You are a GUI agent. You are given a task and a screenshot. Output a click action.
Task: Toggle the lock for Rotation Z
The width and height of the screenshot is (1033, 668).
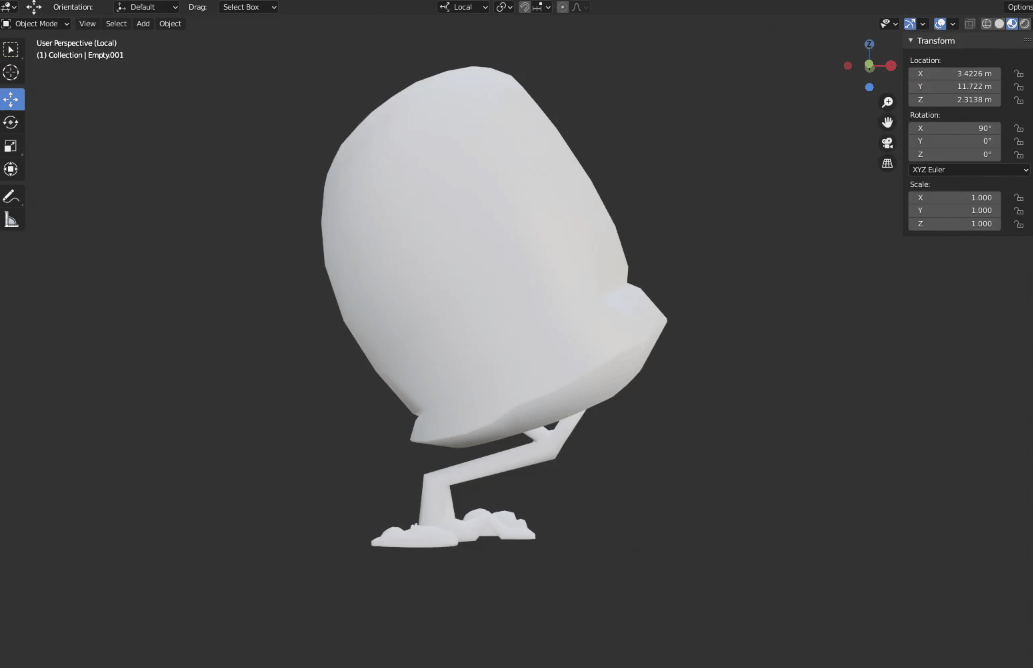[1018, 154]
